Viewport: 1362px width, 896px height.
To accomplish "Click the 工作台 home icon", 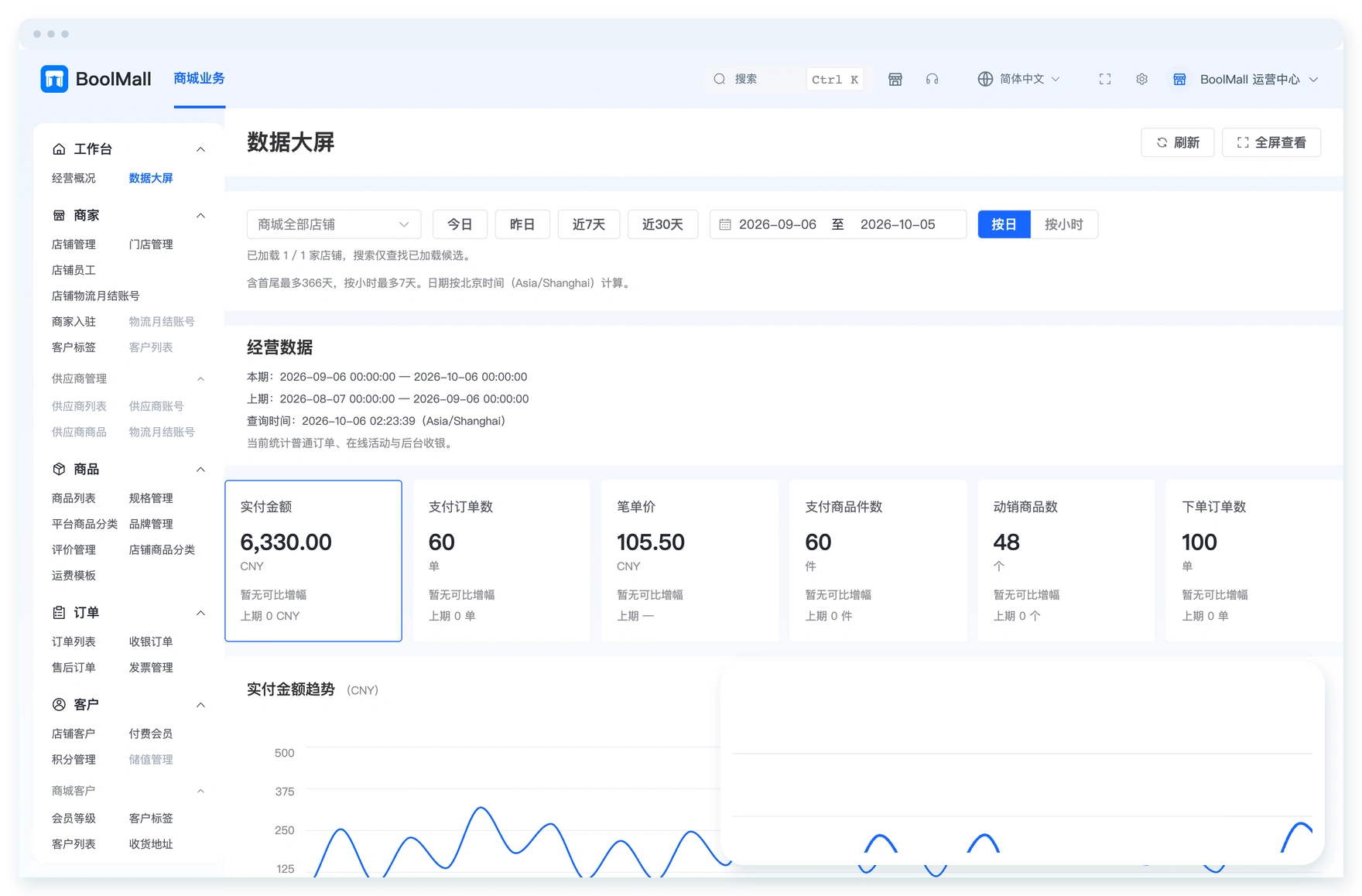I will click(x=59, y=149).
